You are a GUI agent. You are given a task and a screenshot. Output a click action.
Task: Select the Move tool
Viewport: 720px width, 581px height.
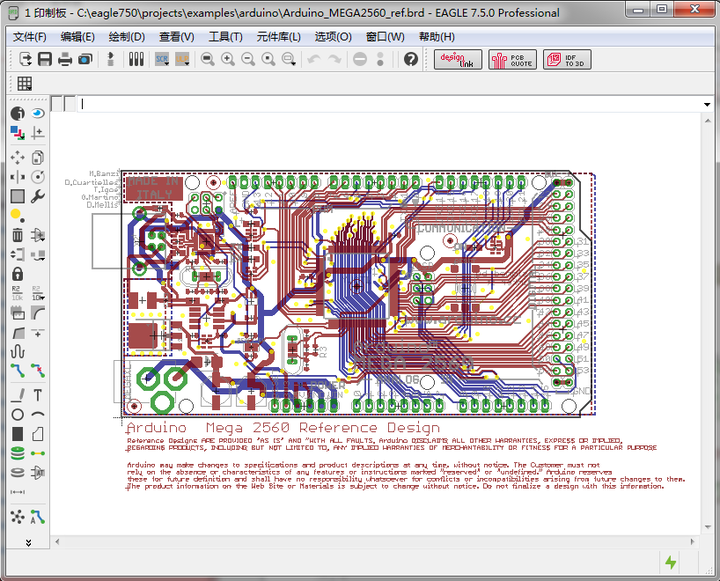point(17,158)
